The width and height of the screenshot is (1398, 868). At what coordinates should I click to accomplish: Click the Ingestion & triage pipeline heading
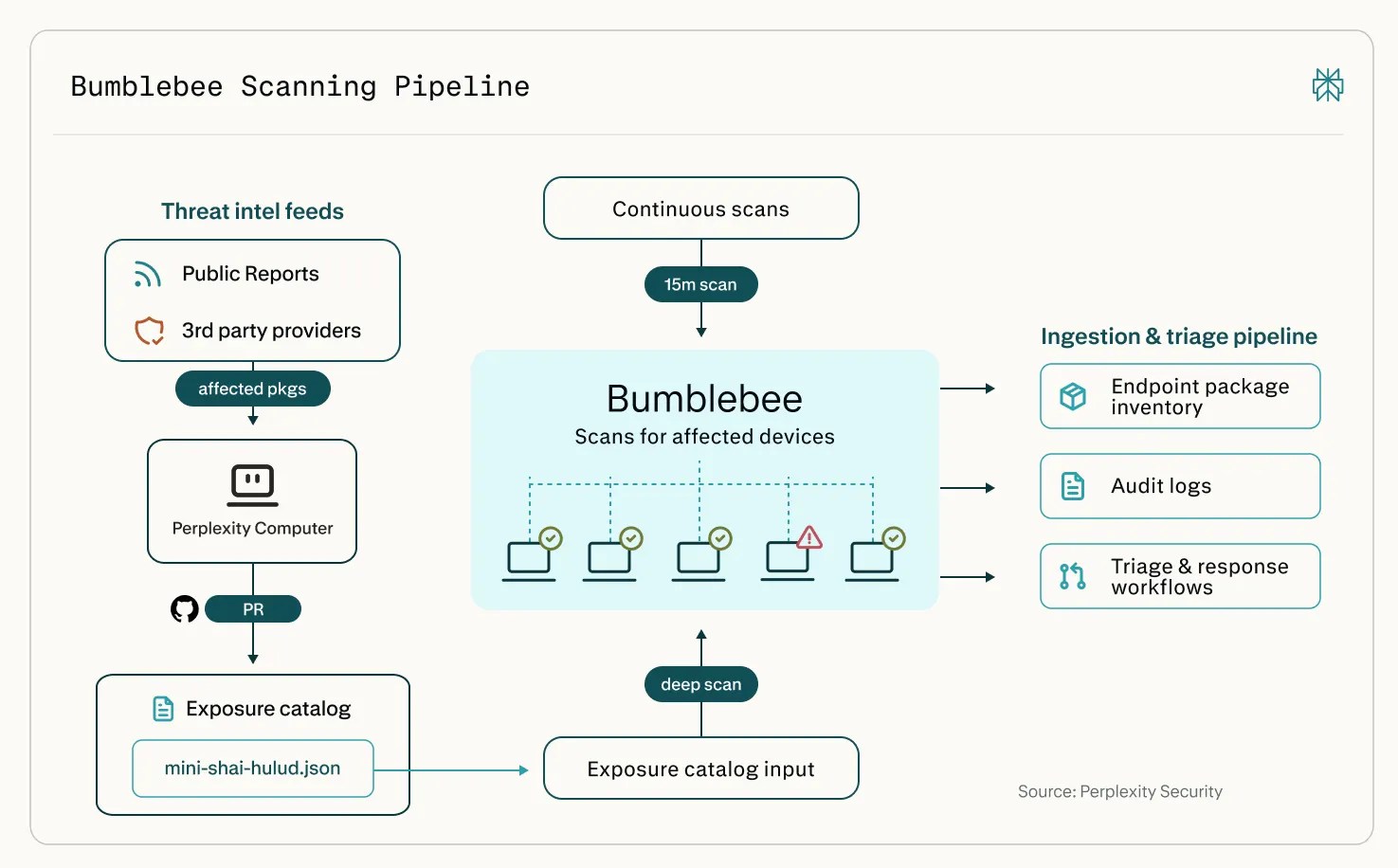tap(1179, 336)
